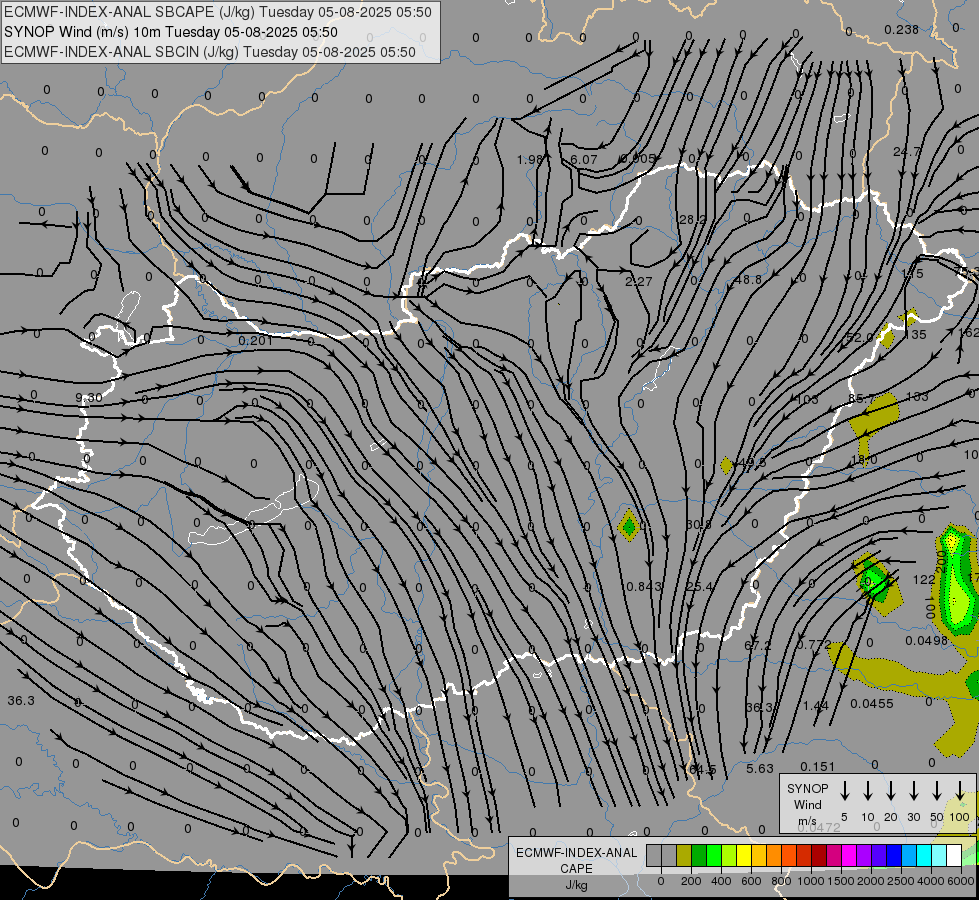Click the map value 49.5
979x900 pixels.
752,463
